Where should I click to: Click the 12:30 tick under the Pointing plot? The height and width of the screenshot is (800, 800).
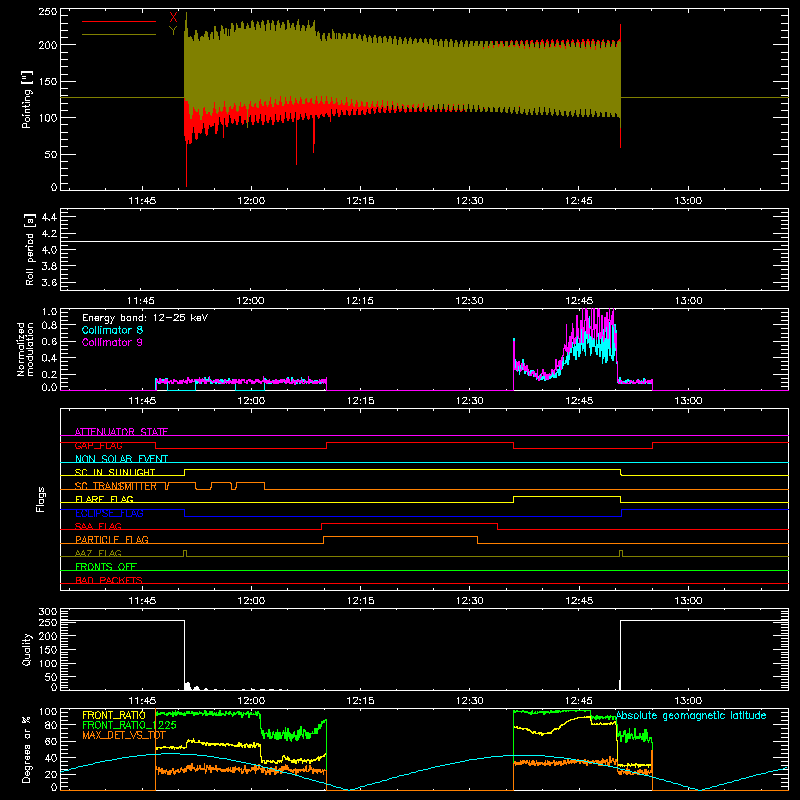tap(470, 201)
